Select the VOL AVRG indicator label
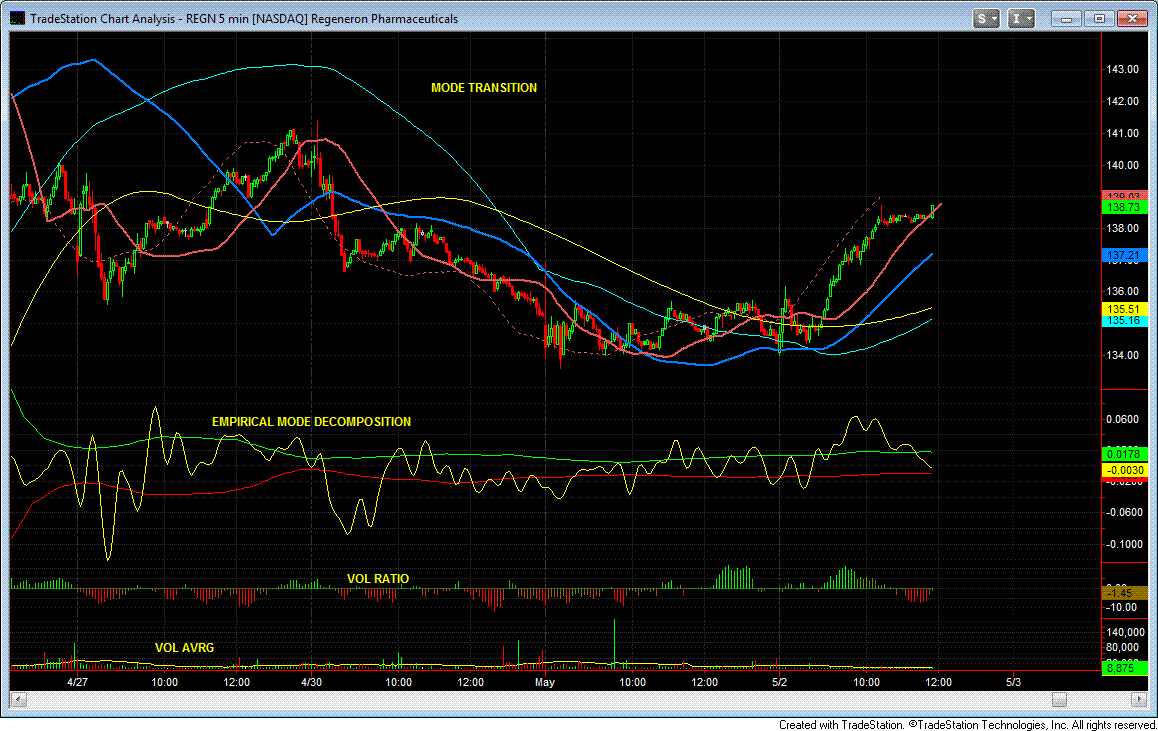Viewport: 1158px width, 731px height. pyautogui.click(x=185, y=648)
